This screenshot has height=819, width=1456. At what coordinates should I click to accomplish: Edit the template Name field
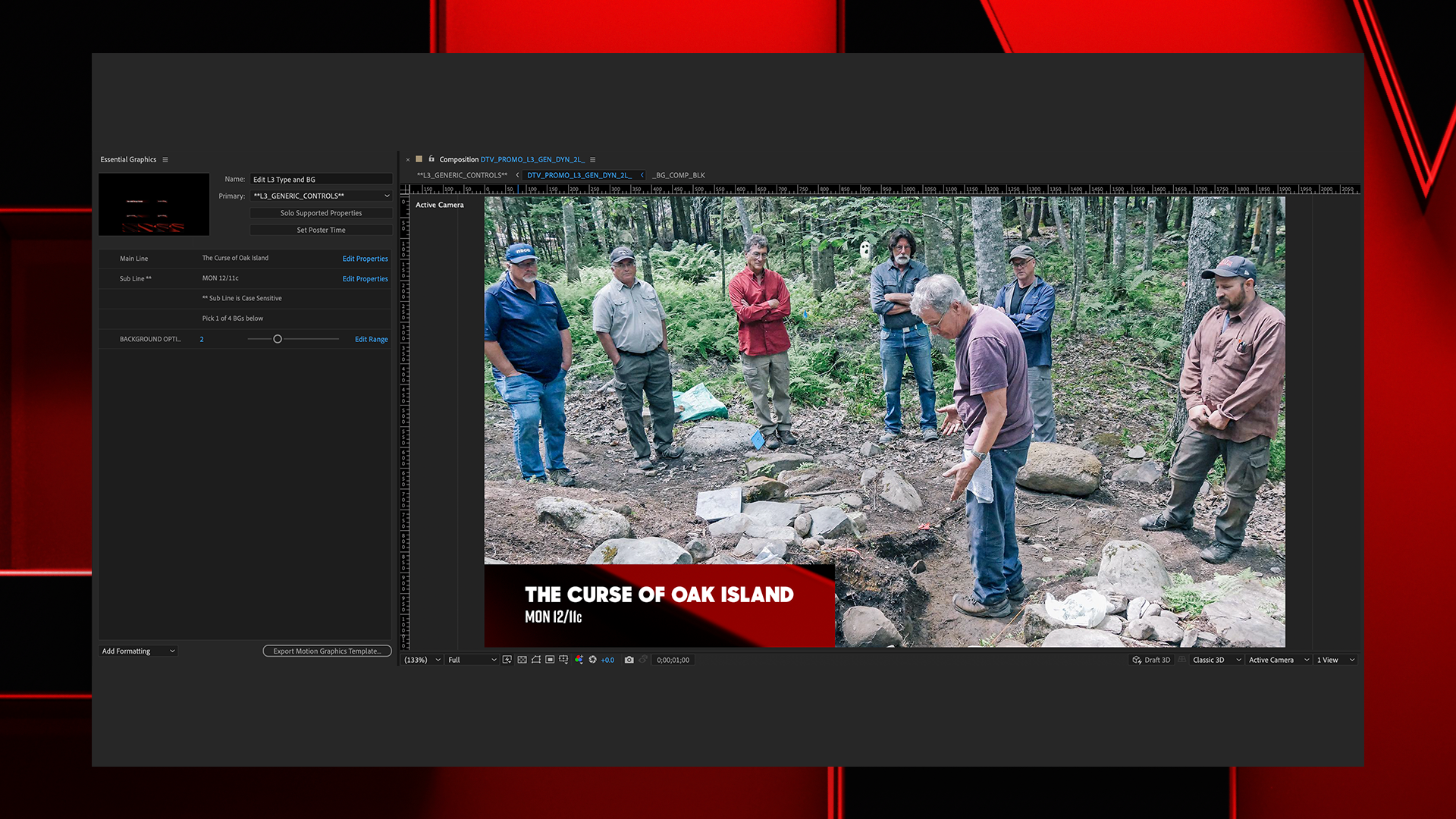click(x=321, y=180)
